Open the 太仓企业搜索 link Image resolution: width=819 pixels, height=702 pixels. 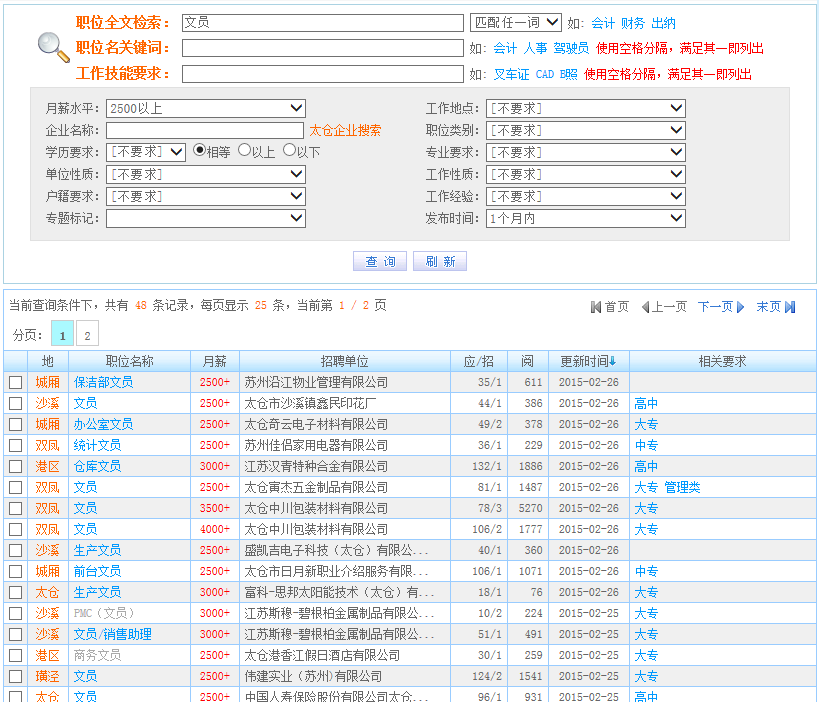point(345,130)
